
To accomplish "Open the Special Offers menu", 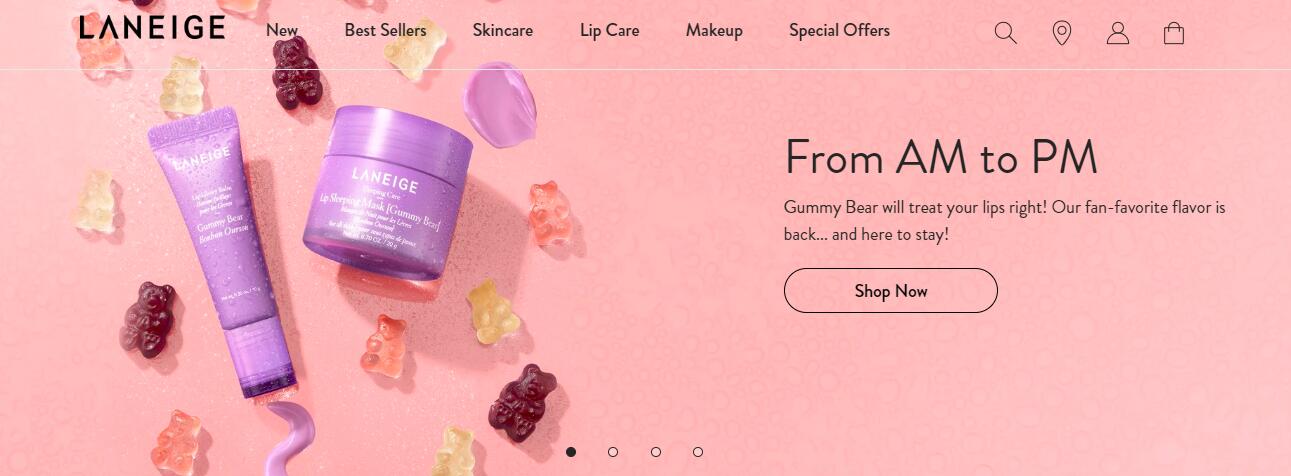I will (839, 30).
